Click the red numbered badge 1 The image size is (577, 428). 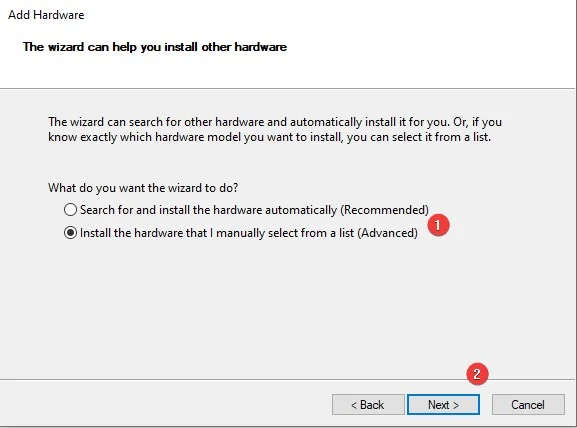[x=438, y=225]
